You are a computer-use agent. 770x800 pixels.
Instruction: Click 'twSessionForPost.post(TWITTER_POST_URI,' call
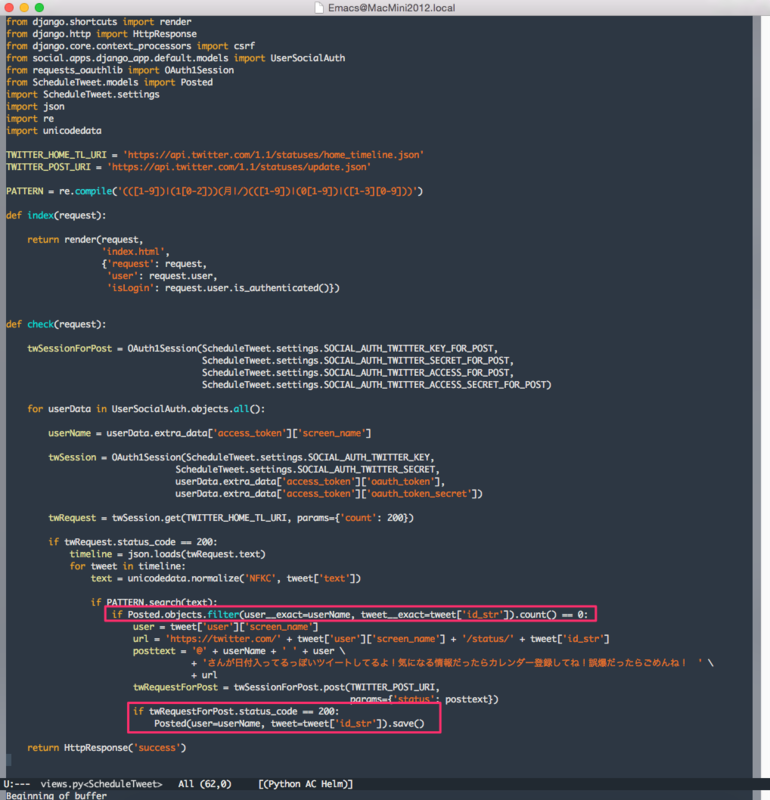337,687
